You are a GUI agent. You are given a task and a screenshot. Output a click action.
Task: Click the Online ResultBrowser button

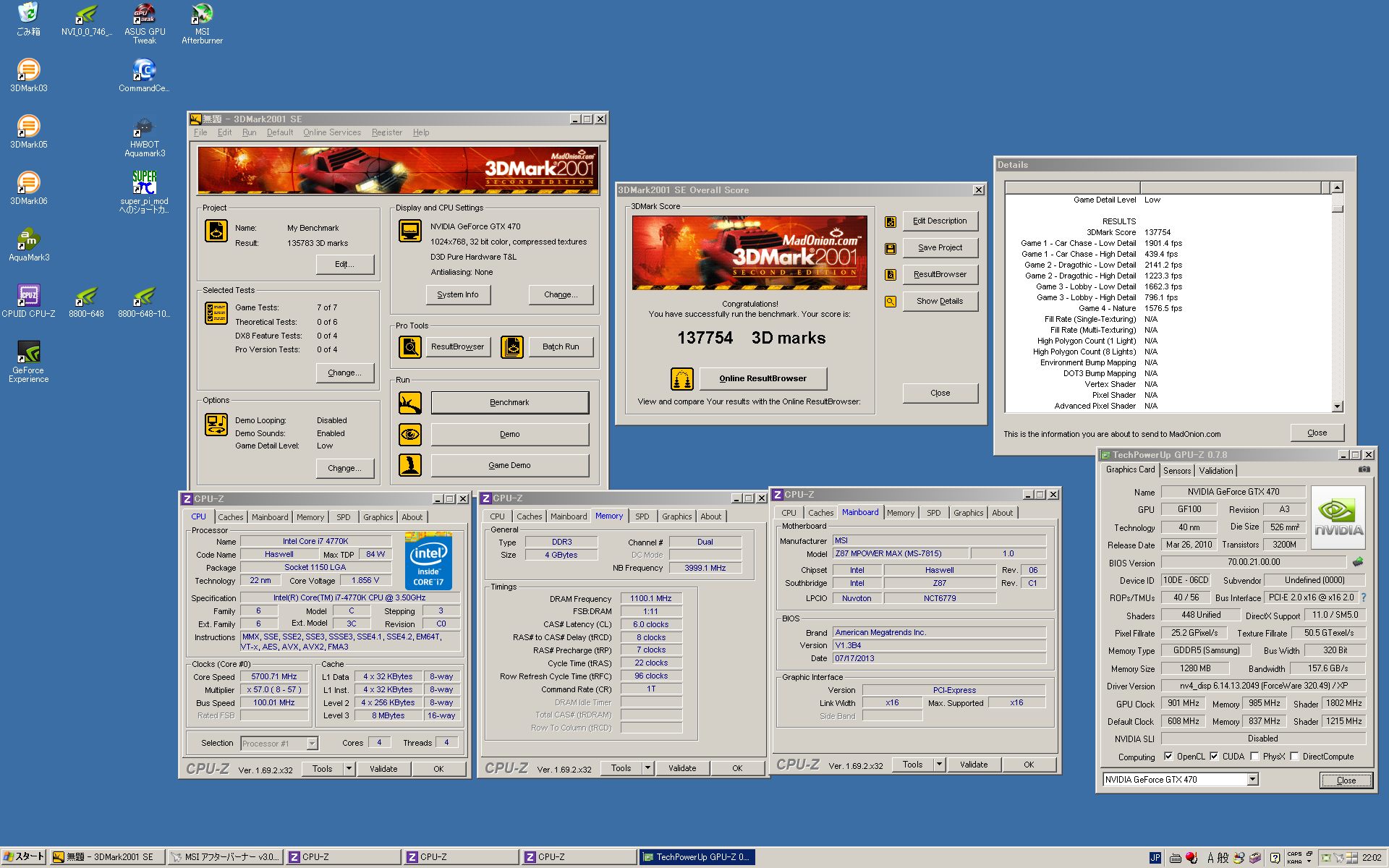click(x=763, y=378)
